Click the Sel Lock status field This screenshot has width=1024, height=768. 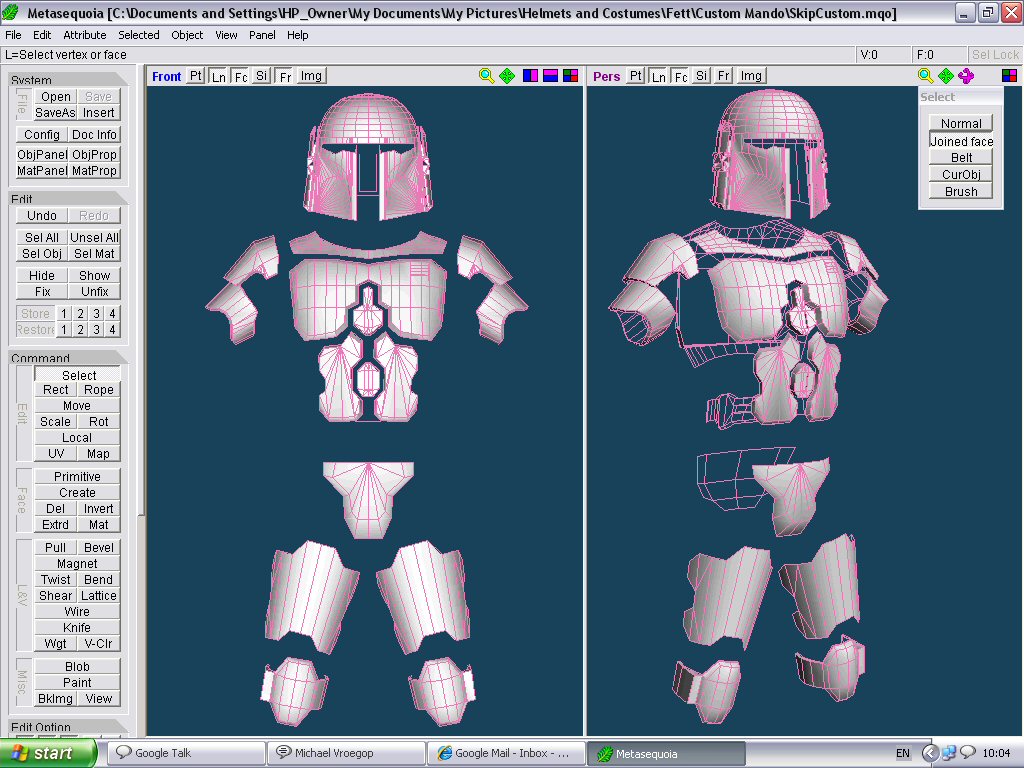[x=995, y=55]
